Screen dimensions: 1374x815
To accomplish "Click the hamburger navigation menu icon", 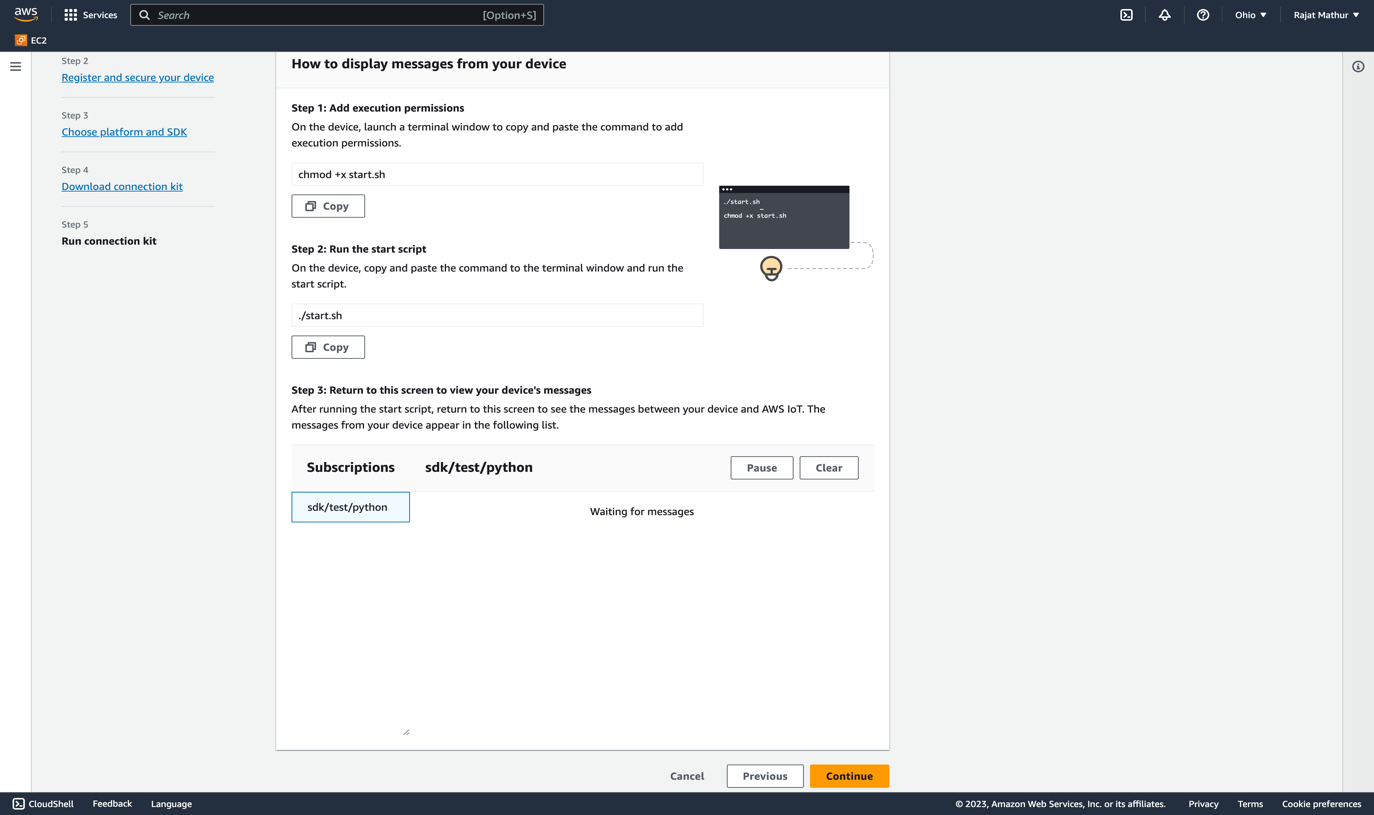I will [x=15, y=66].
